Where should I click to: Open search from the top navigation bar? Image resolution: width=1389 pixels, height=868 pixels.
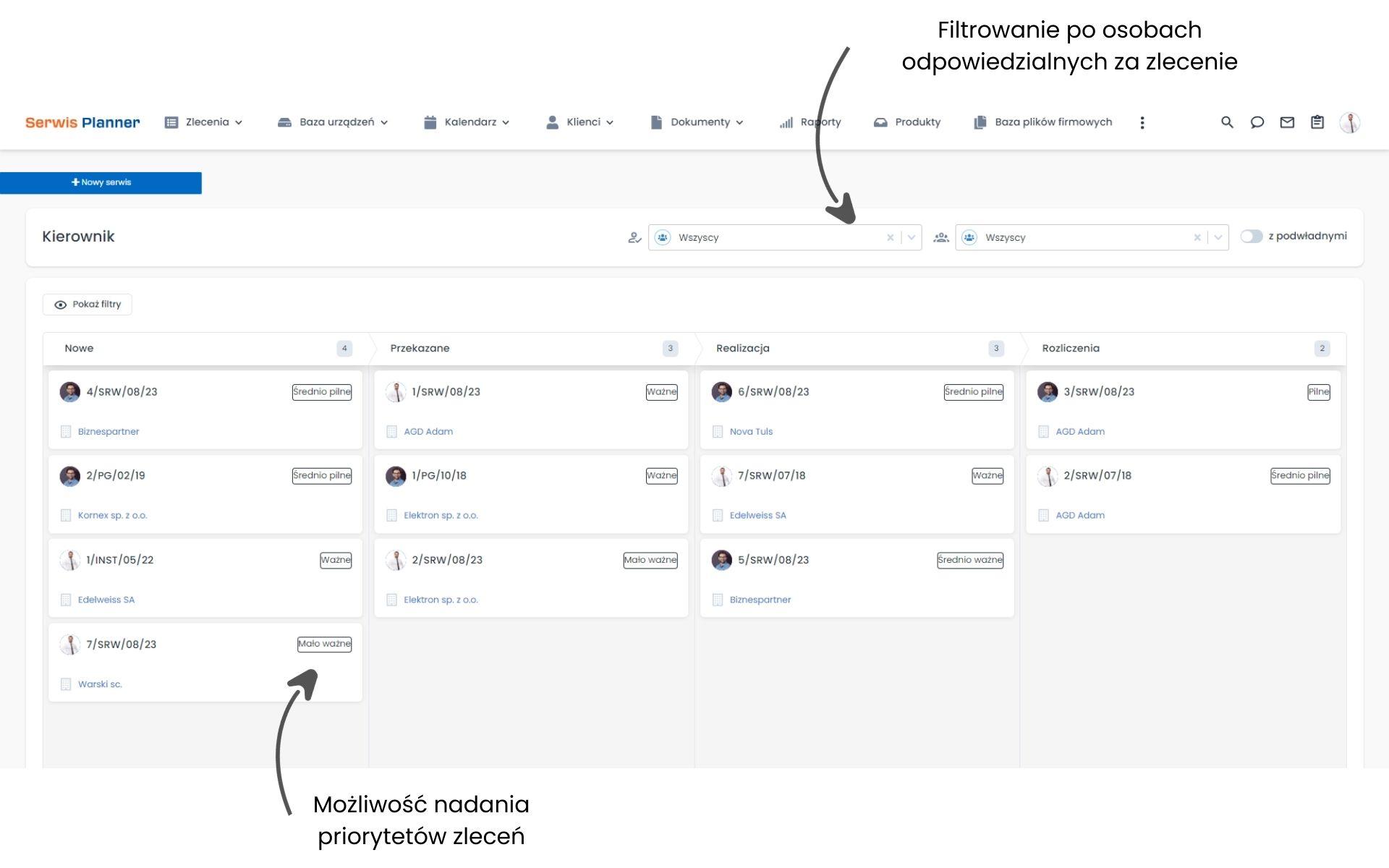click(1227, 122)
